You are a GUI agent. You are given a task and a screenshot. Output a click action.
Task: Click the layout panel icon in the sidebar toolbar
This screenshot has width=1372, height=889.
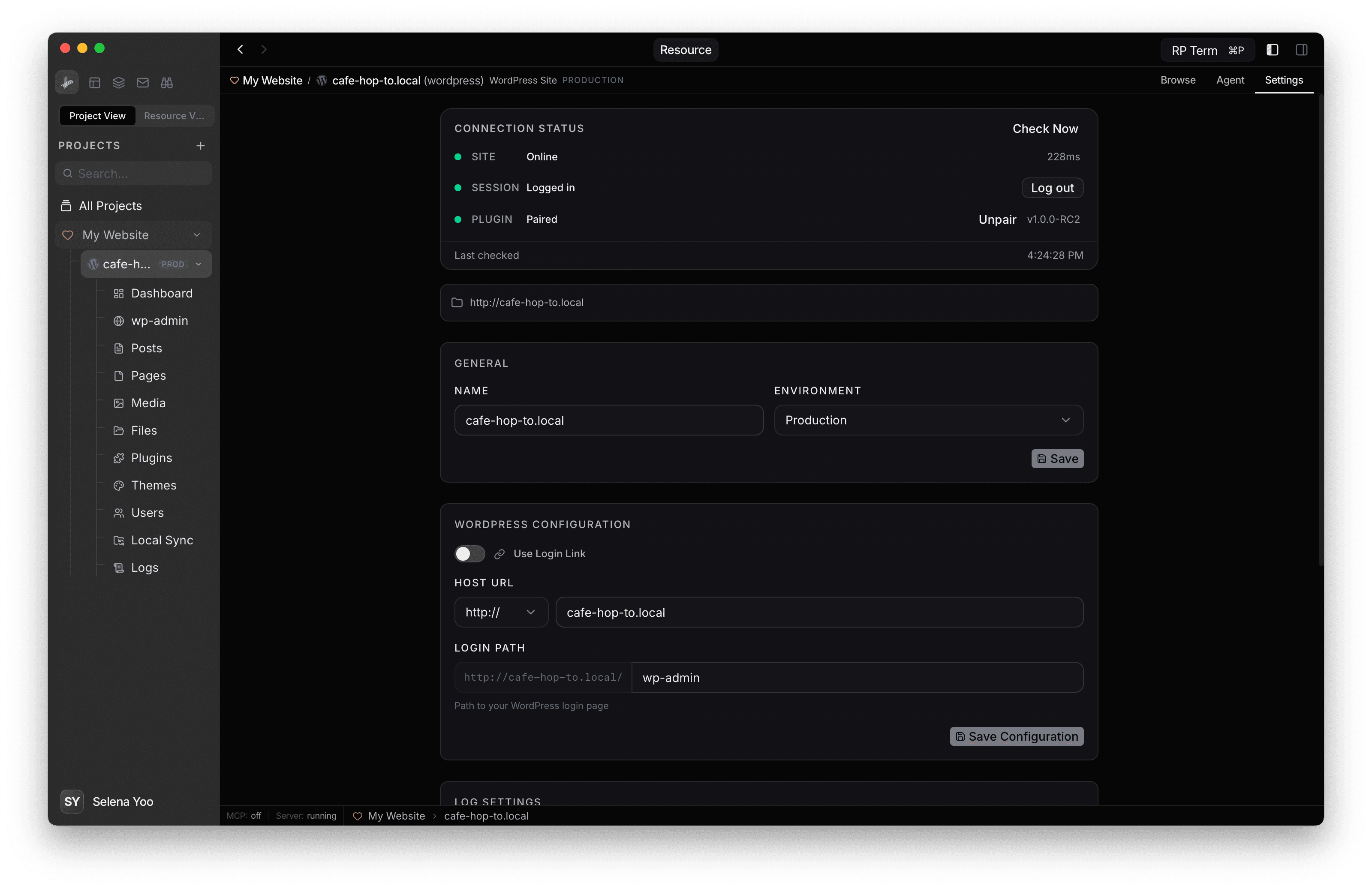click(95, 82)
